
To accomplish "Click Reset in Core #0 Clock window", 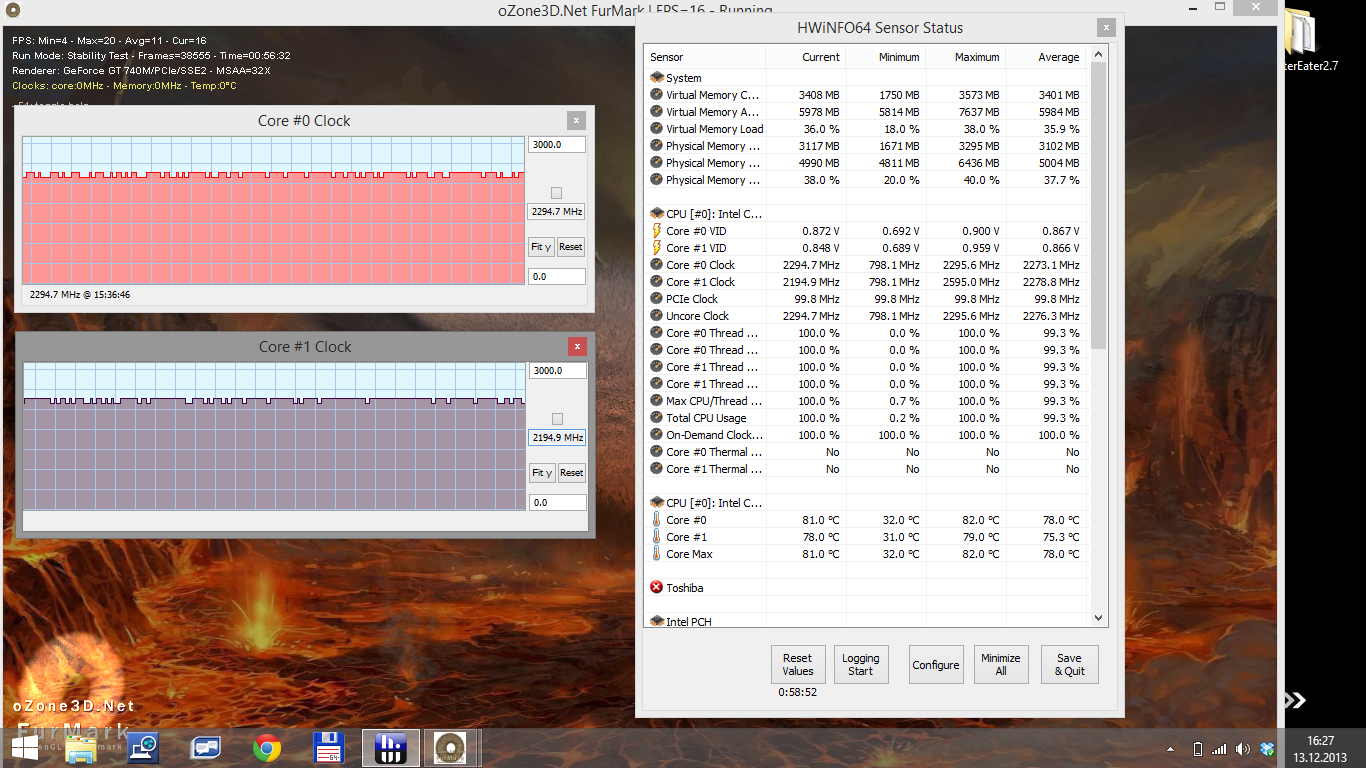I will (x=570, y=247).
